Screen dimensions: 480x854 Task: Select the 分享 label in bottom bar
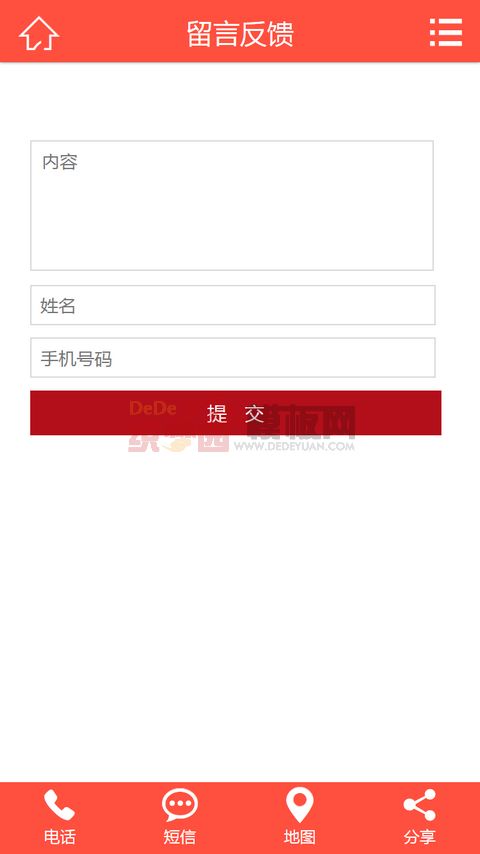pos(420,837)
